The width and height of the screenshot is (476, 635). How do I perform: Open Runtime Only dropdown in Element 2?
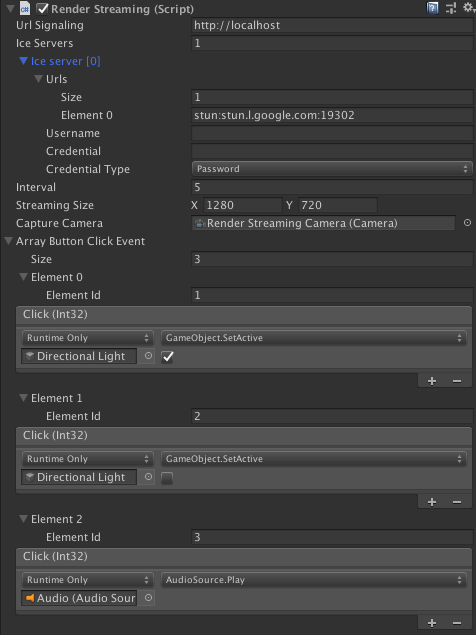click(x=88, y=580)
